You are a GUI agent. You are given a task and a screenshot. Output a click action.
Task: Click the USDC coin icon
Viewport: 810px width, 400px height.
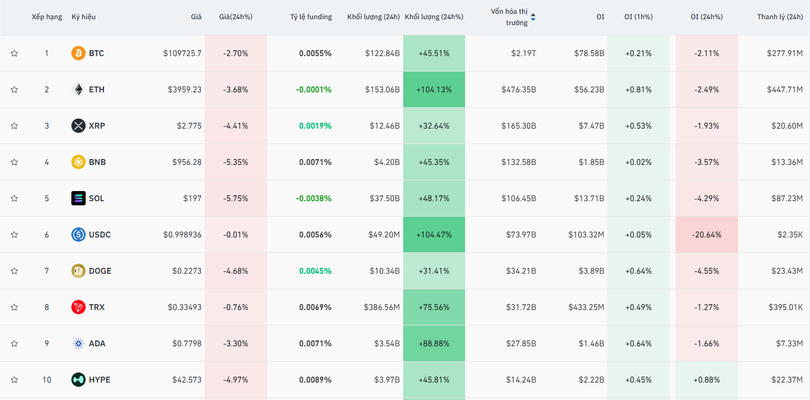click(78, 235)
